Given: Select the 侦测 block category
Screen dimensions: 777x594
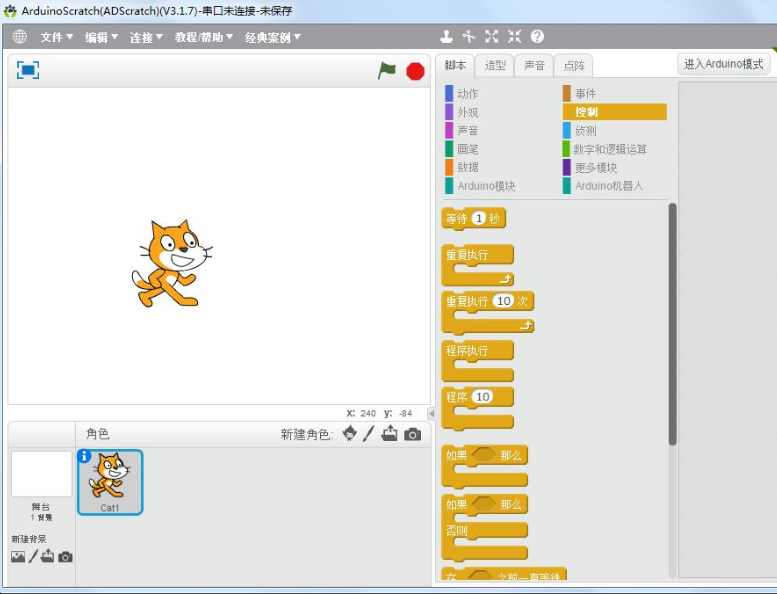Looking at the screenshot, I should click(580, 130).
